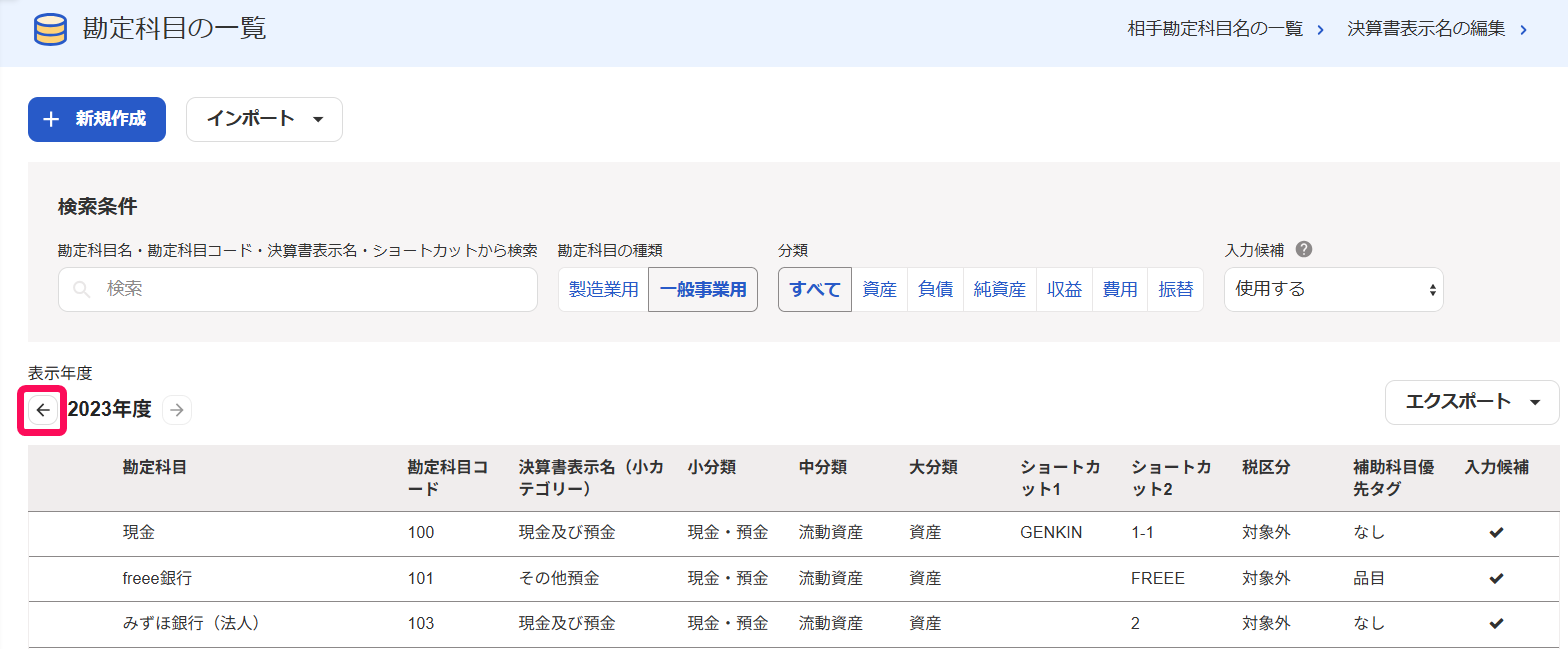The width and height of the screenshot is (1568, 649).
Task: Click 中分類 column header
Action: 823,467
